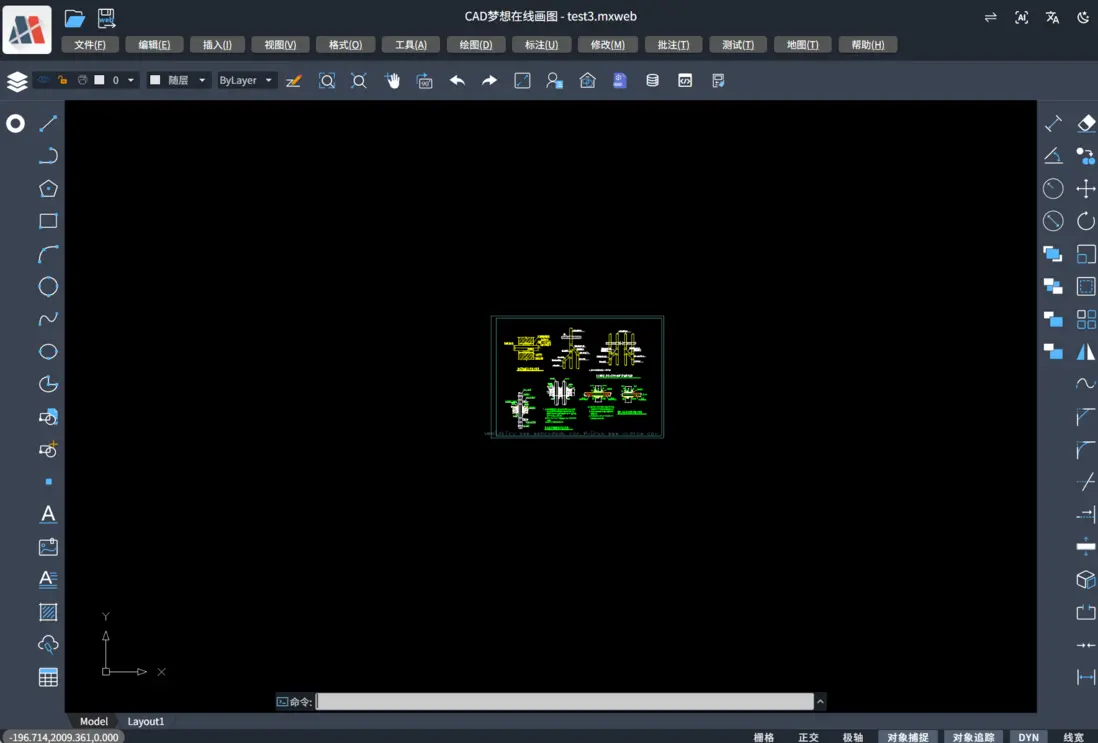Open the 插入(I) menu
This screenshot has height=743, width=1098.
click(x=217, y=45)
